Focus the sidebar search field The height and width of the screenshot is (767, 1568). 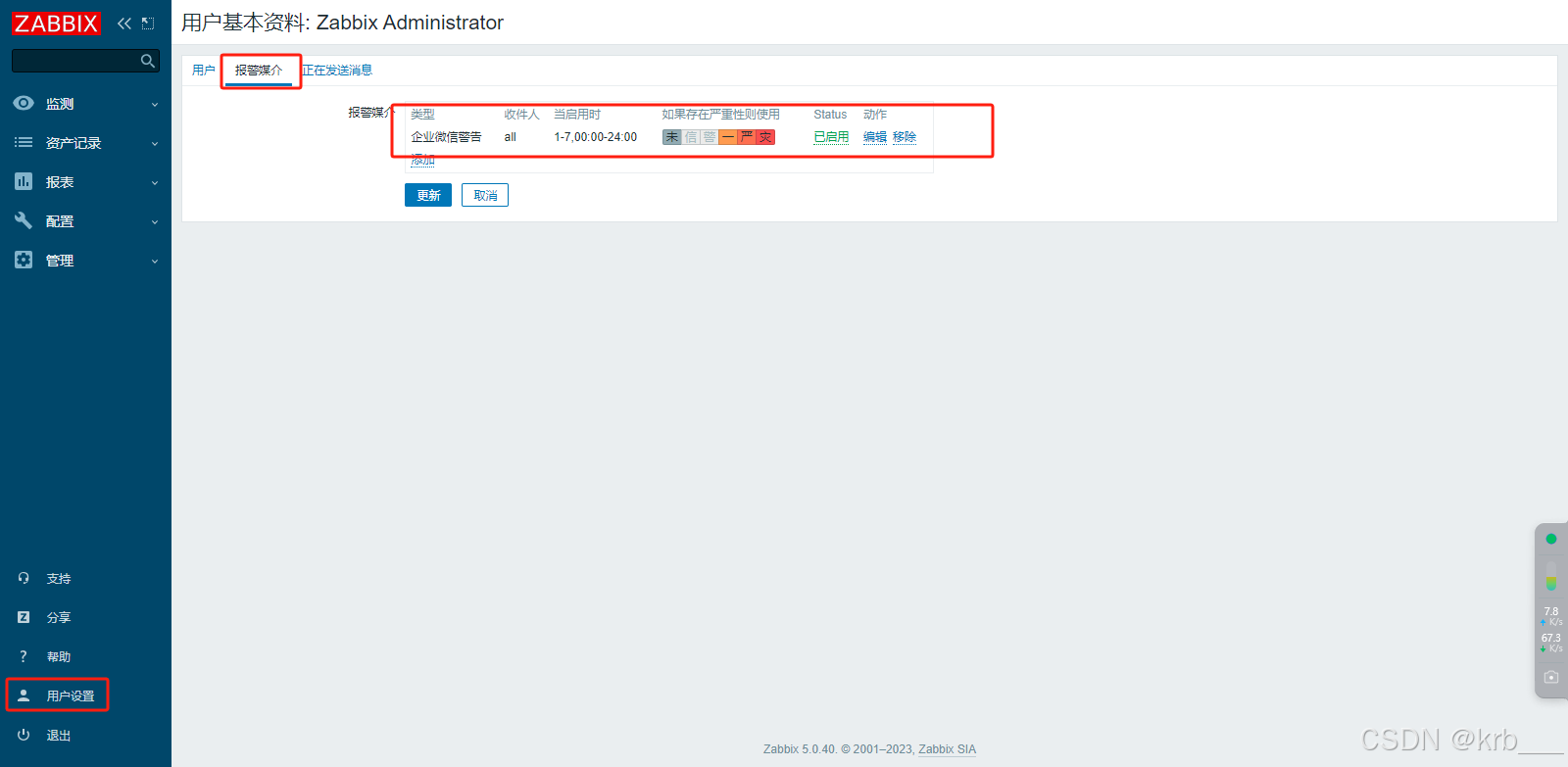pos(85,61)
